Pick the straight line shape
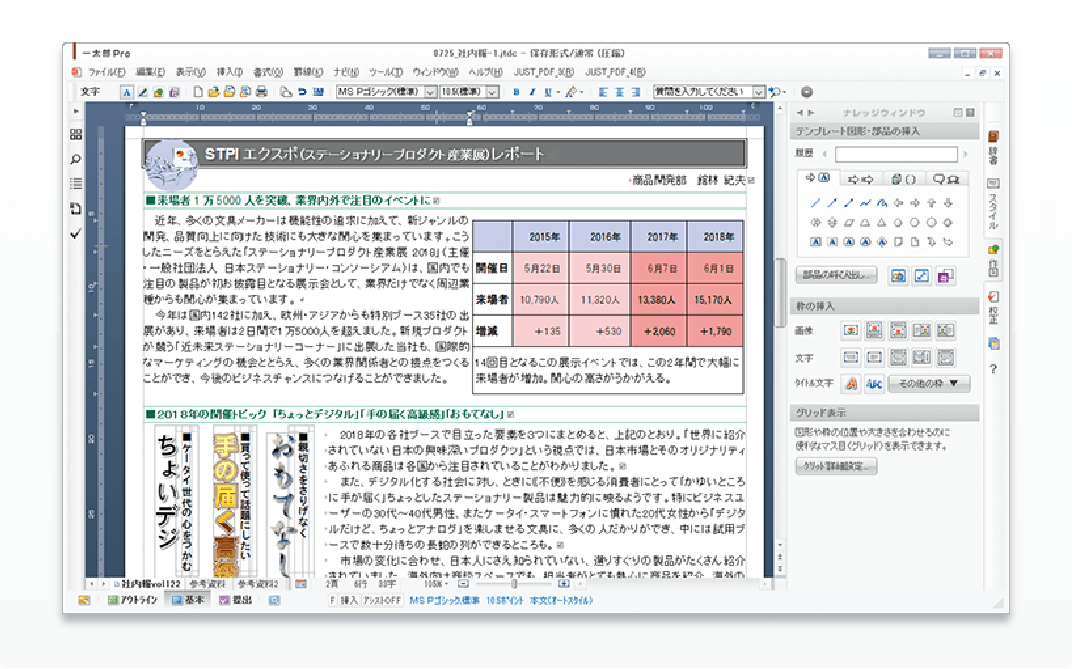The image size is (1072, 669). [x=815, y=203]
